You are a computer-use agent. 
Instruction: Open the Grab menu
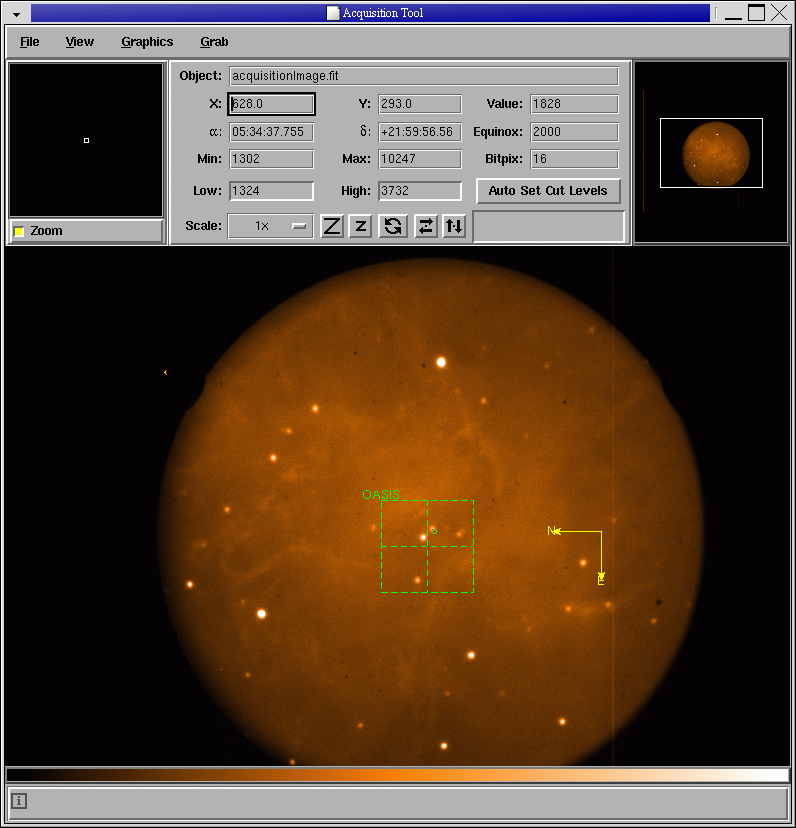214,42
